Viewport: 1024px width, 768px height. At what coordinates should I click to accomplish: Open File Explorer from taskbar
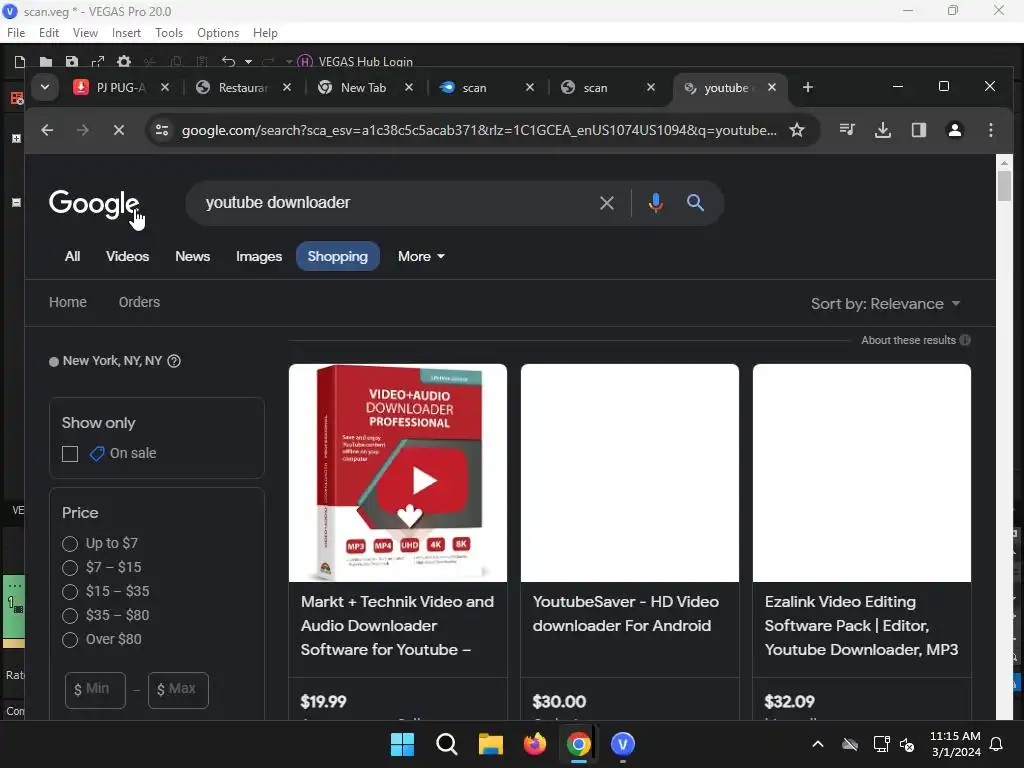(490, 744)
